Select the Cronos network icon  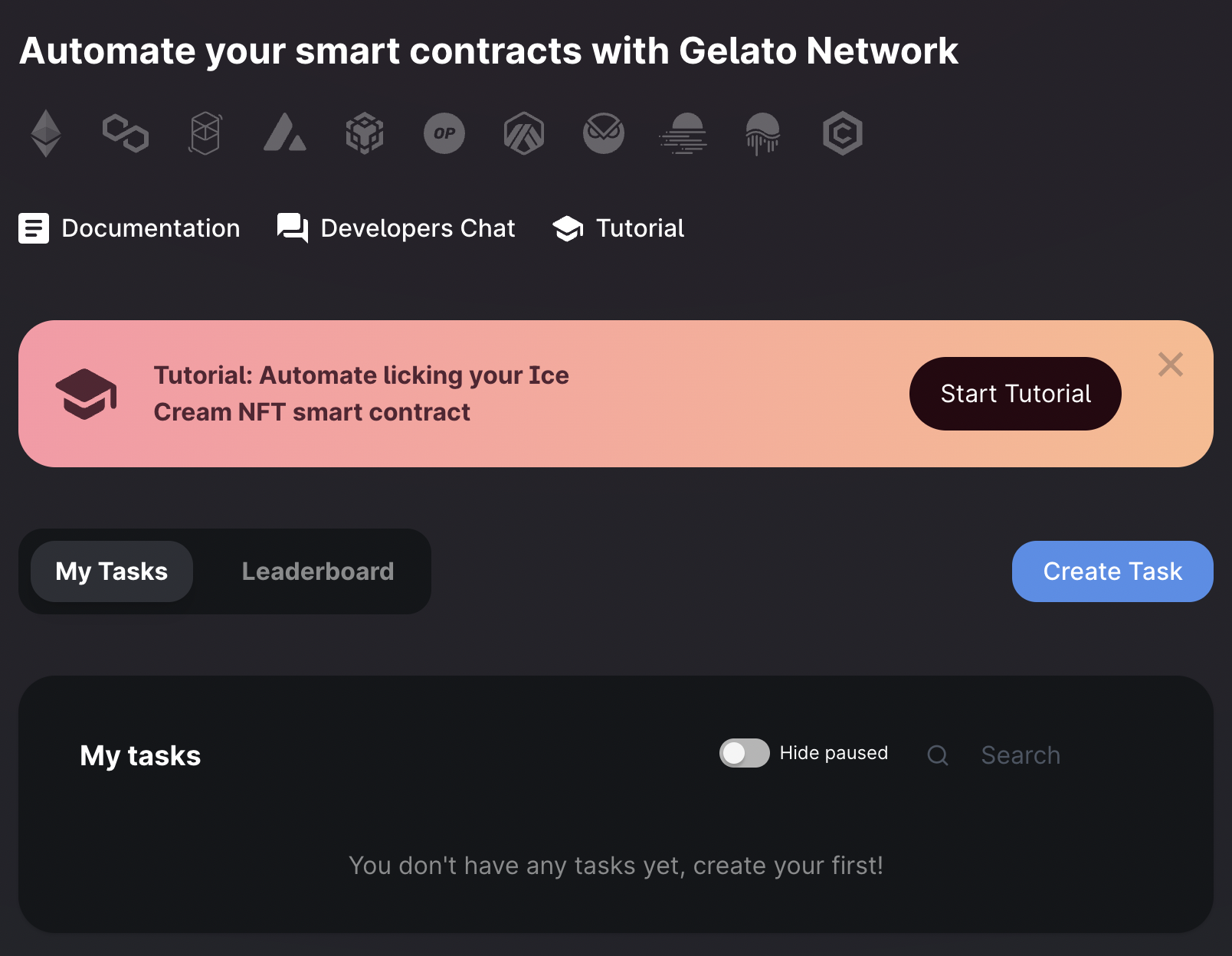tap(842, 133)
